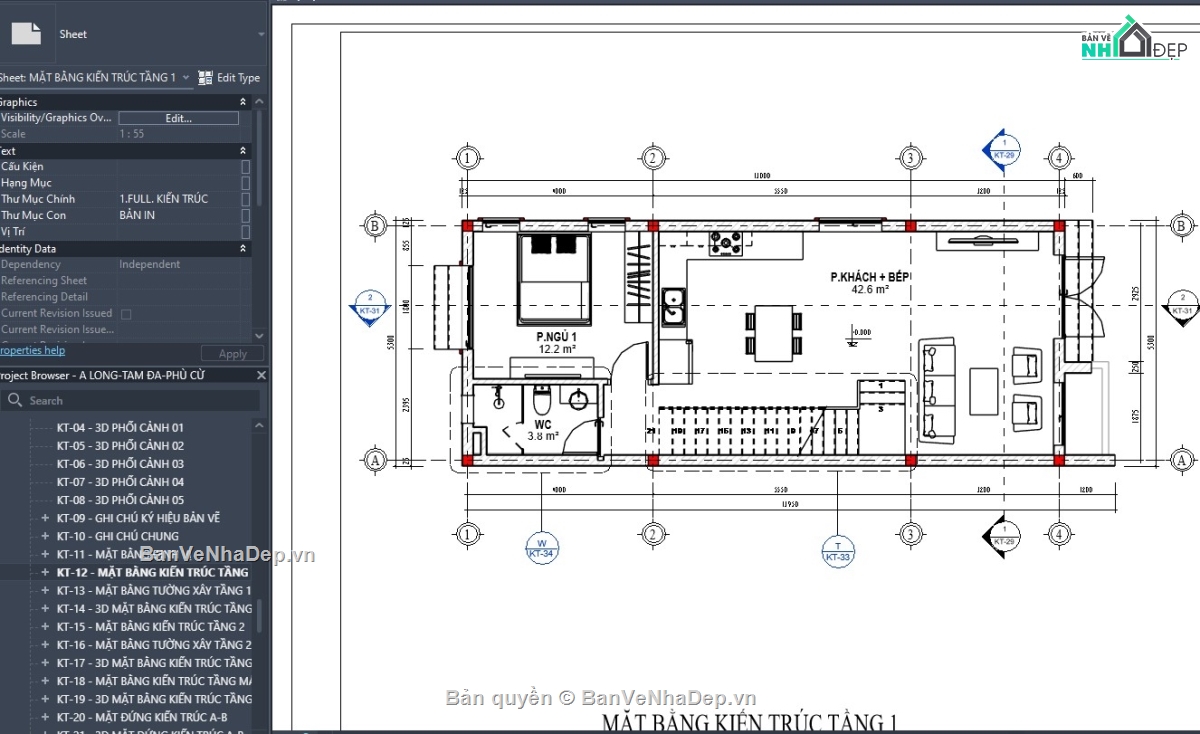Select the kitchen stove on the counter

[727, 243]
